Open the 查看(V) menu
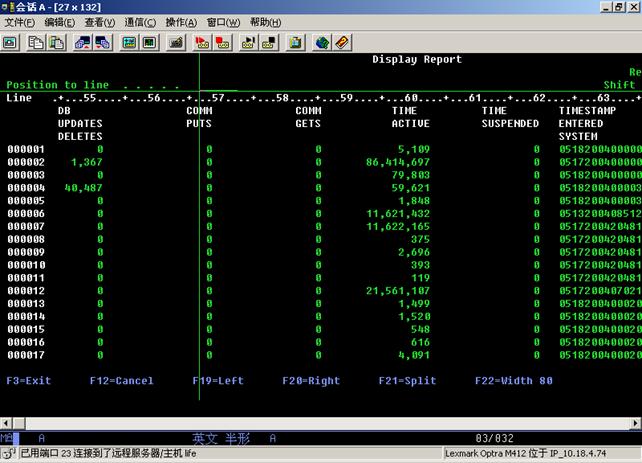This screenshot has width=642, height=463. click(x=100, y=23)
